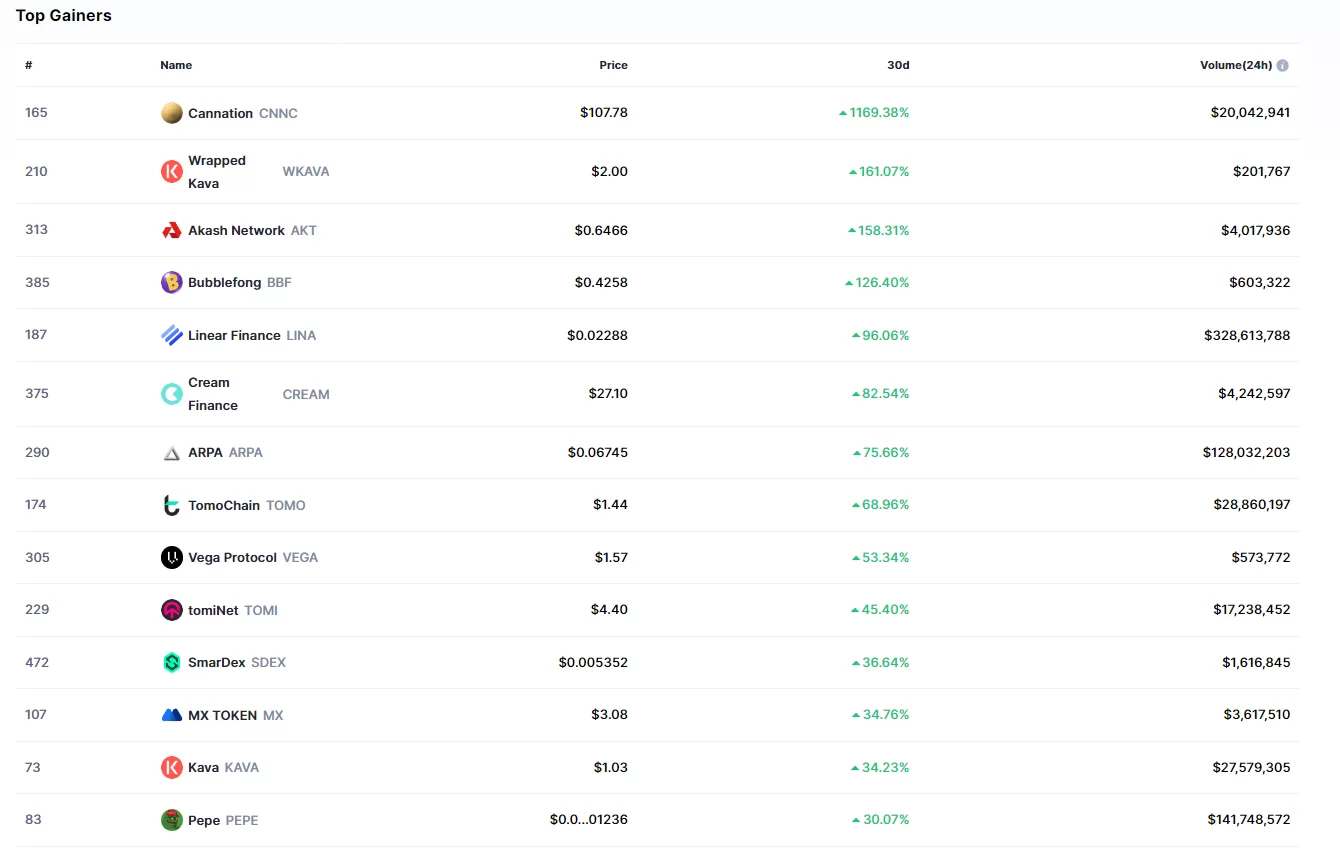Click the Akash Network logo icon
The width and height of the screenshot is (1340, 855).
tap(171, 230)
